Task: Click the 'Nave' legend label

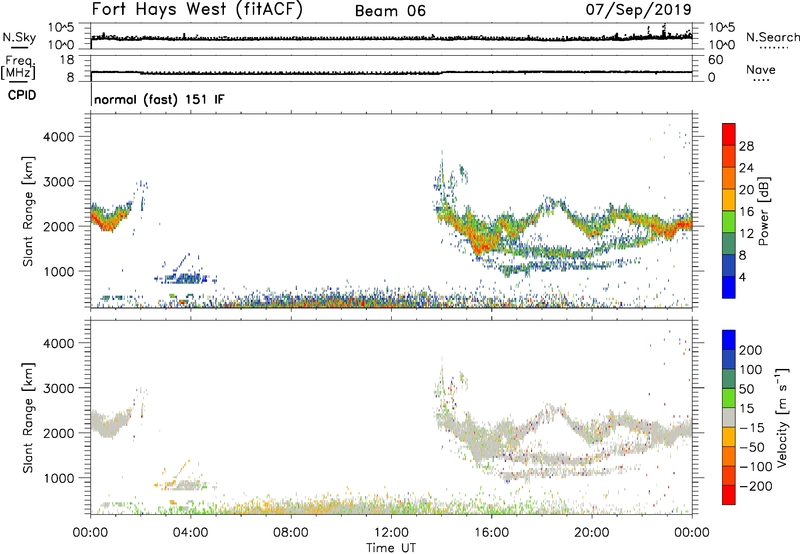Action: pyautogui.click(x=761, y=69)
